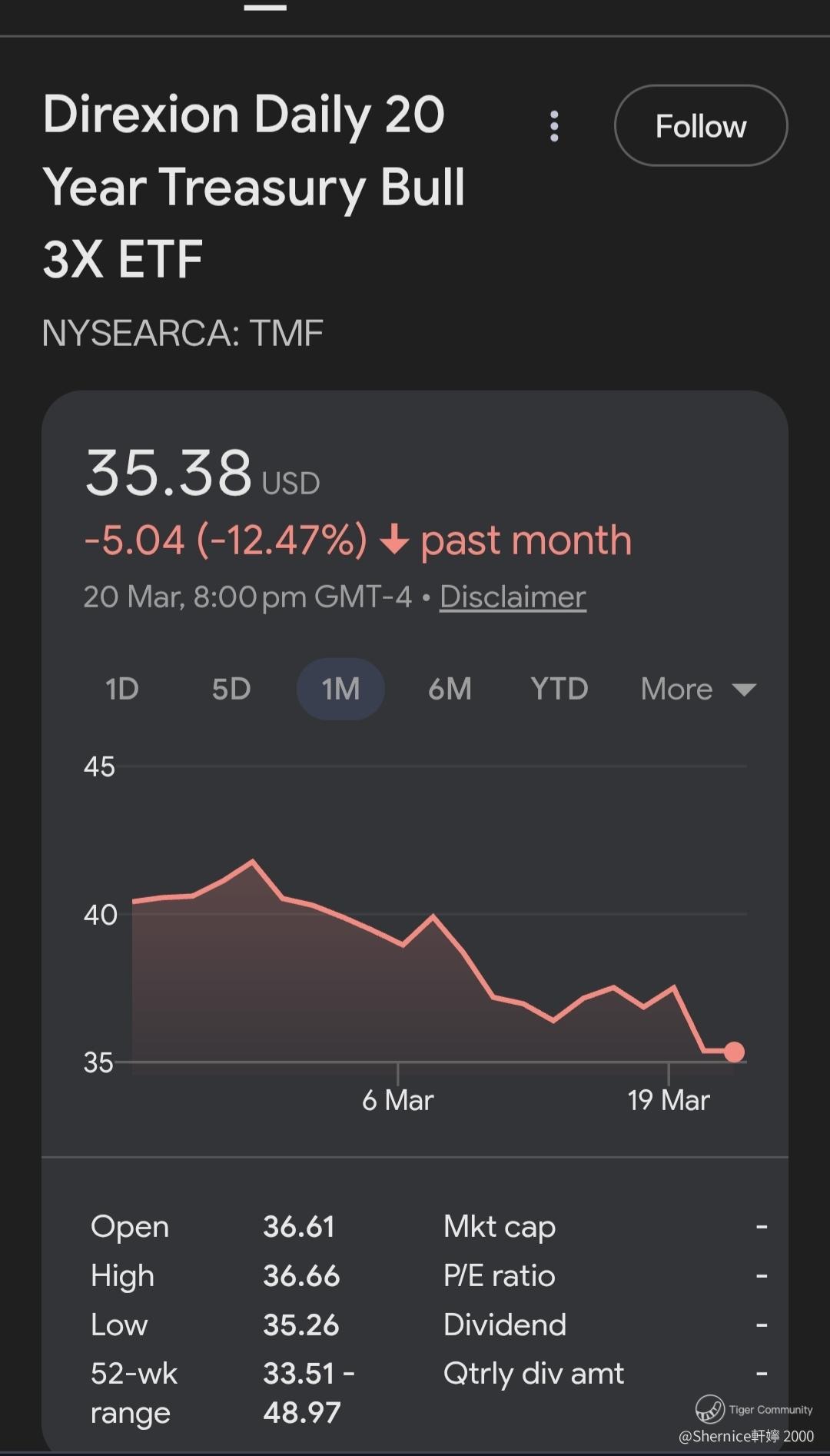Tap the Open price value 36.61
This screenshot has width=830, height=1456.
tap(299, 1227)
